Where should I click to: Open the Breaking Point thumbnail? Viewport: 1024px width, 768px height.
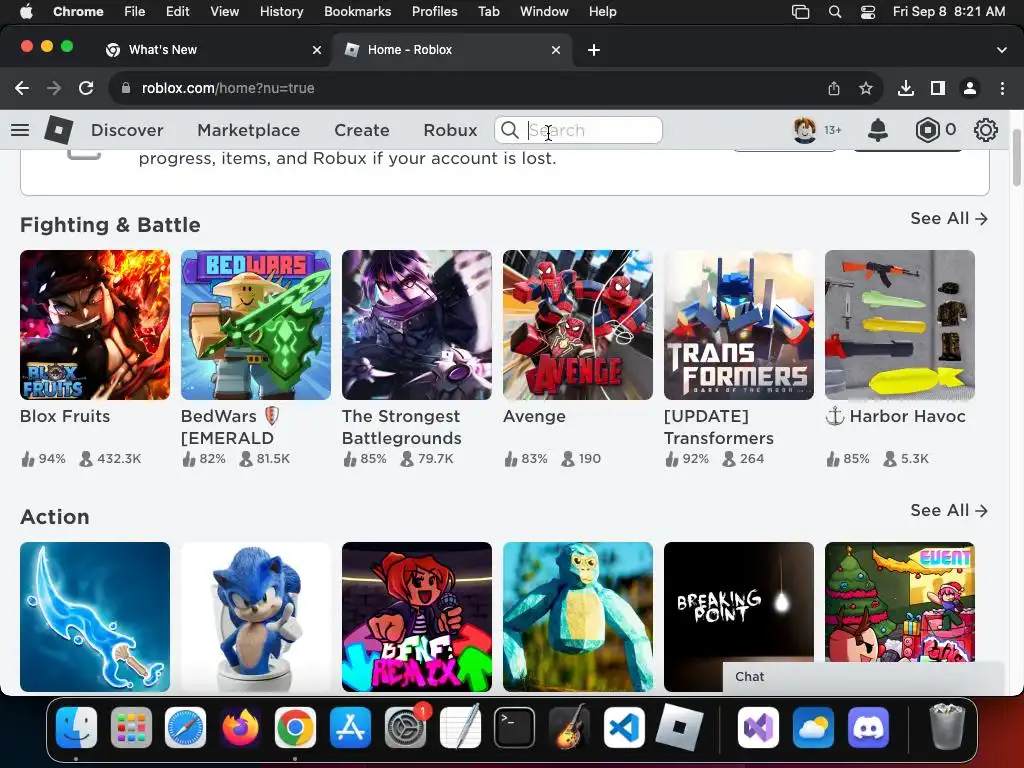click(739, 616)
